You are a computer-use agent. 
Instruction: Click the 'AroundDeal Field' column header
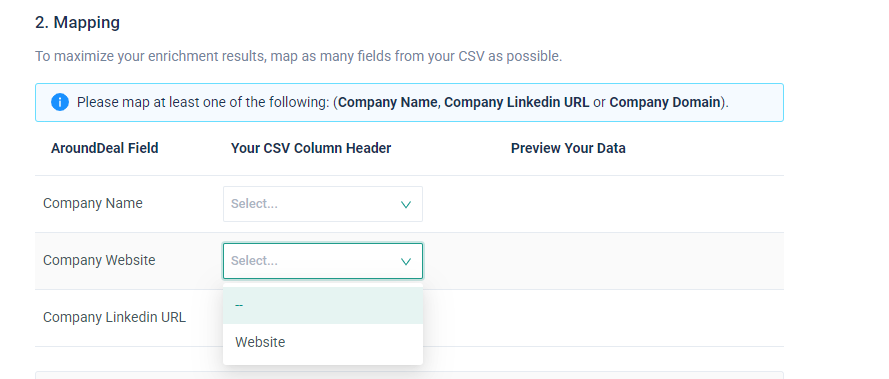104,148
